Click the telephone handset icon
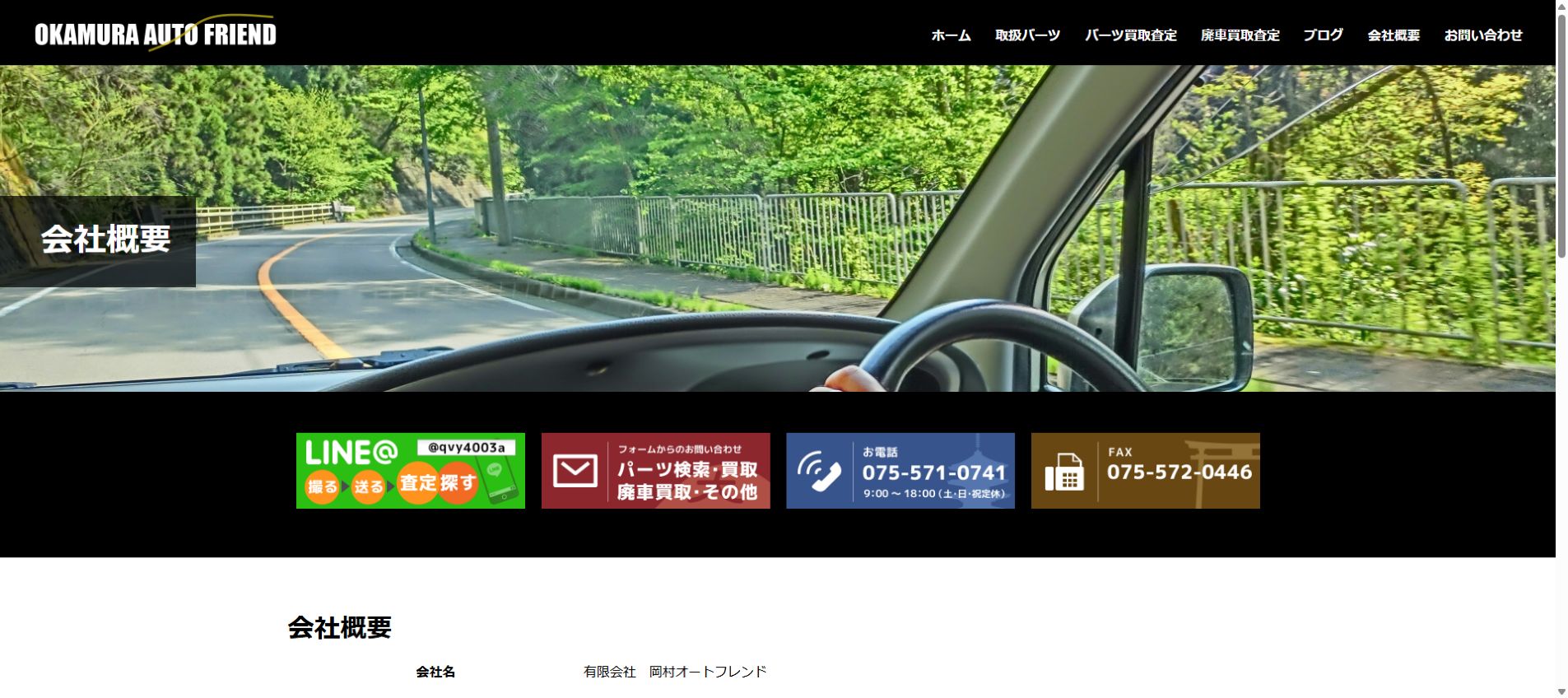 click(819, 472)
